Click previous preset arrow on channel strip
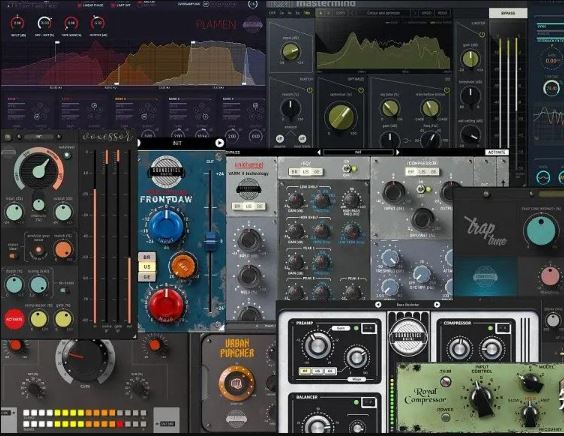This screenshot has width=564, height=436. pos(319,152)
